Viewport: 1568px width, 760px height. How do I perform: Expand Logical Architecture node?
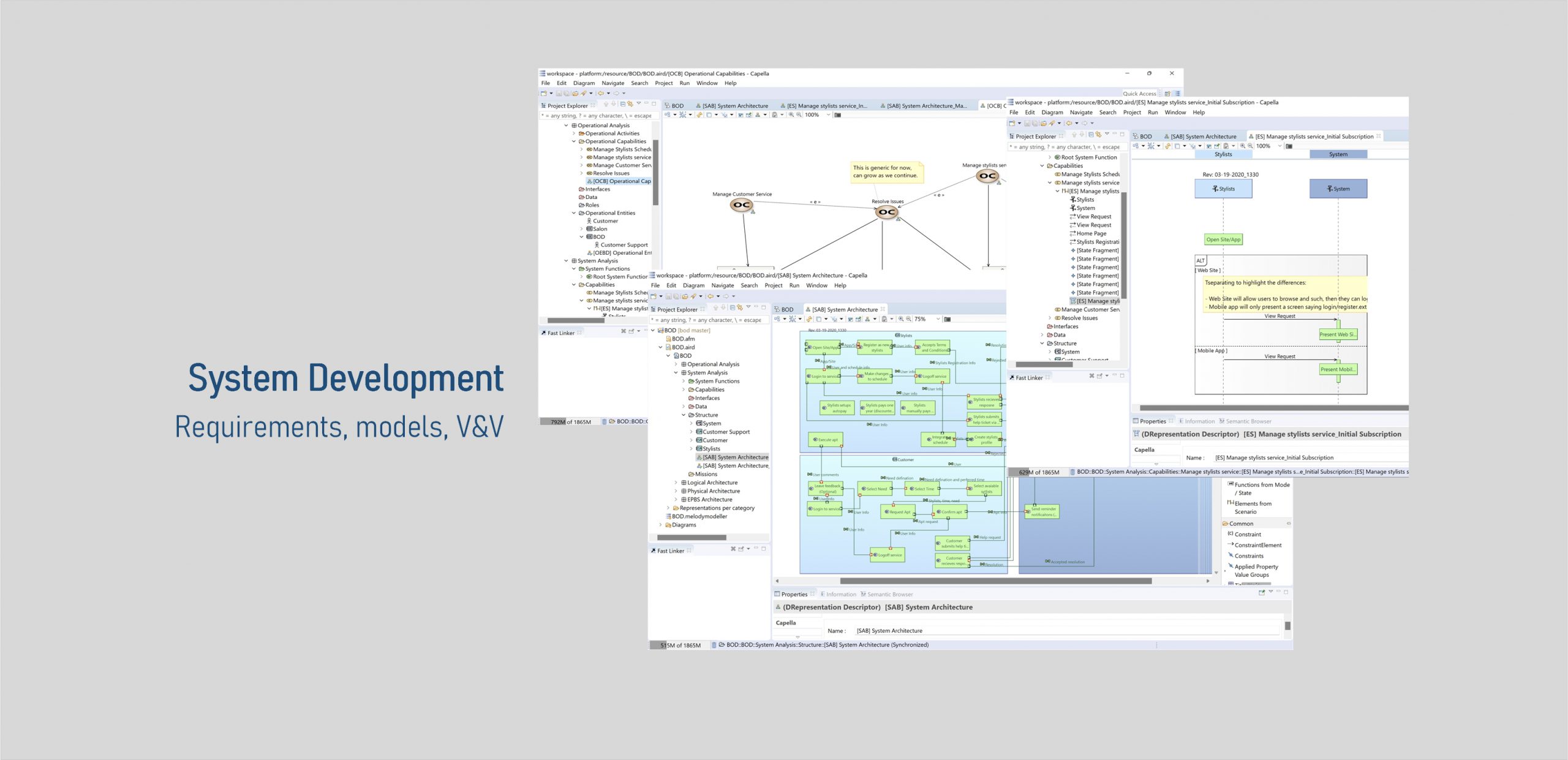[676, 483]
